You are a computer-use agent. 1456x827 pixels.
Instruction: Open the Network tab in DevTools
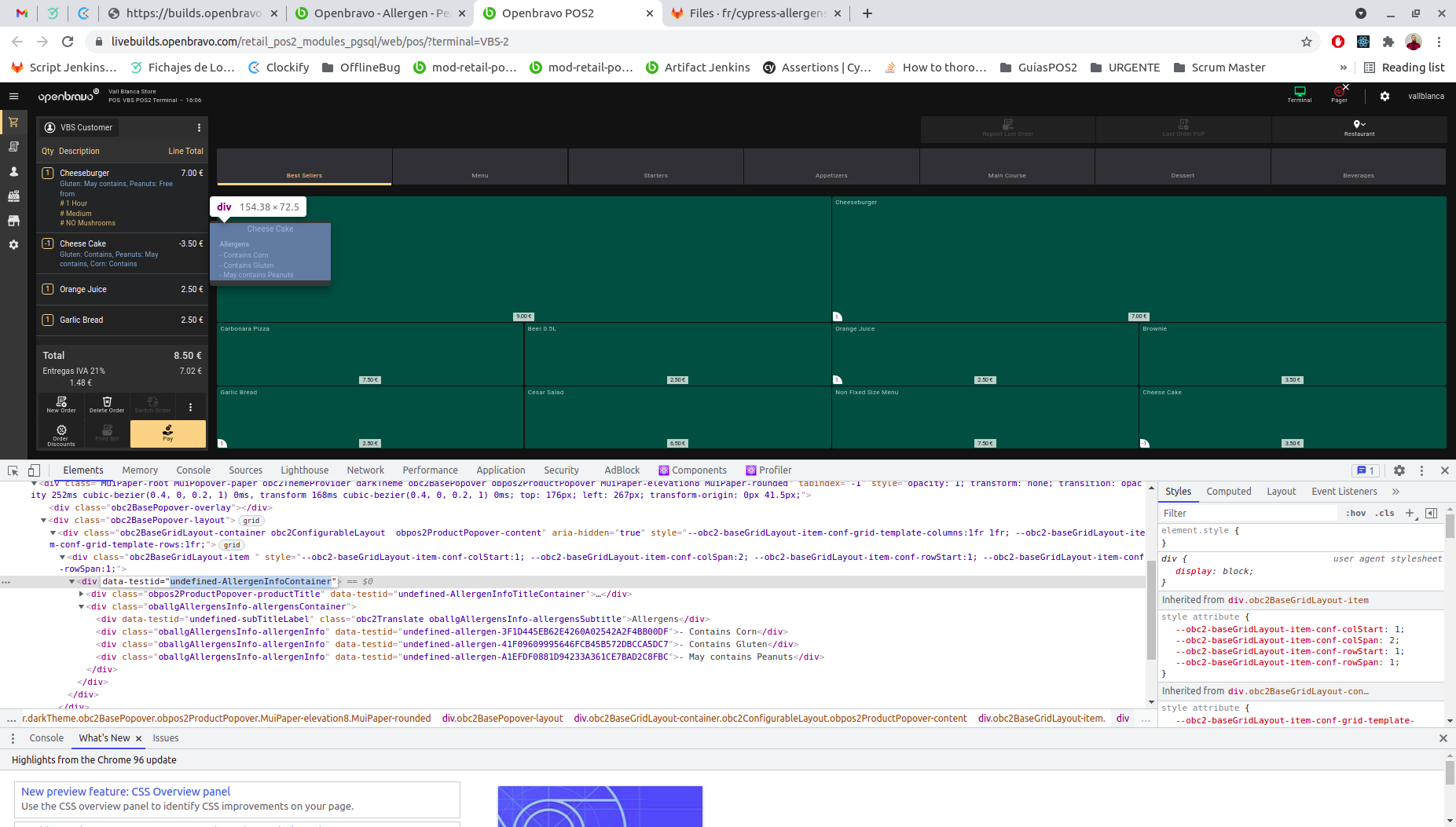(x=365, y=470)
